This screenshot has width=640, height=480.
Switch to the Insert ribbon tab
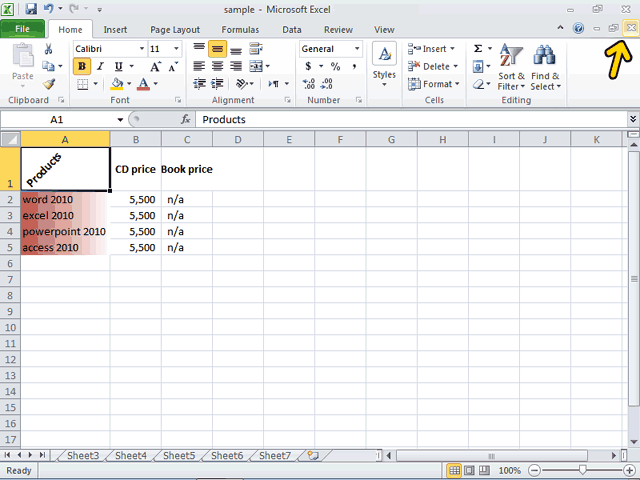coord(115,30)
